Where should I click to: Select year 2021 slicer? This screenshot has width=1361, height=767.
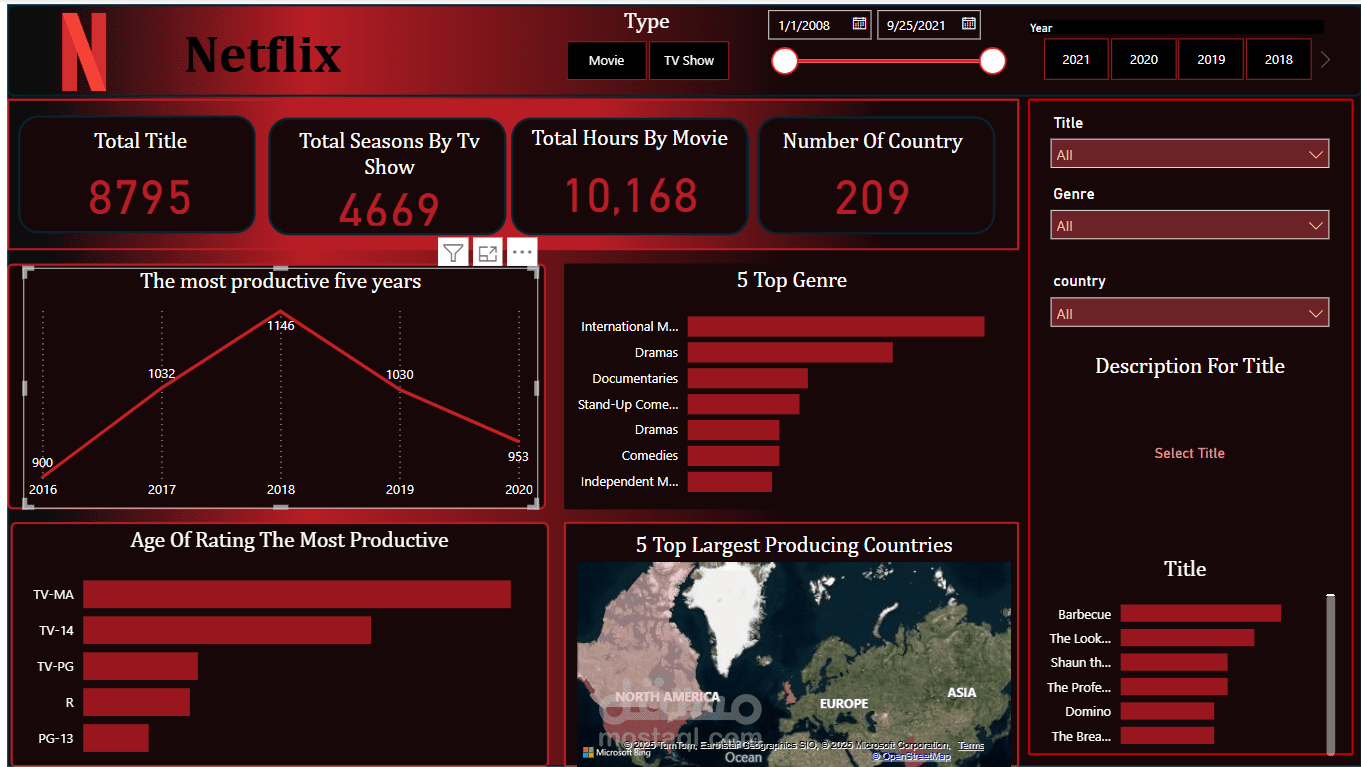1076,59
